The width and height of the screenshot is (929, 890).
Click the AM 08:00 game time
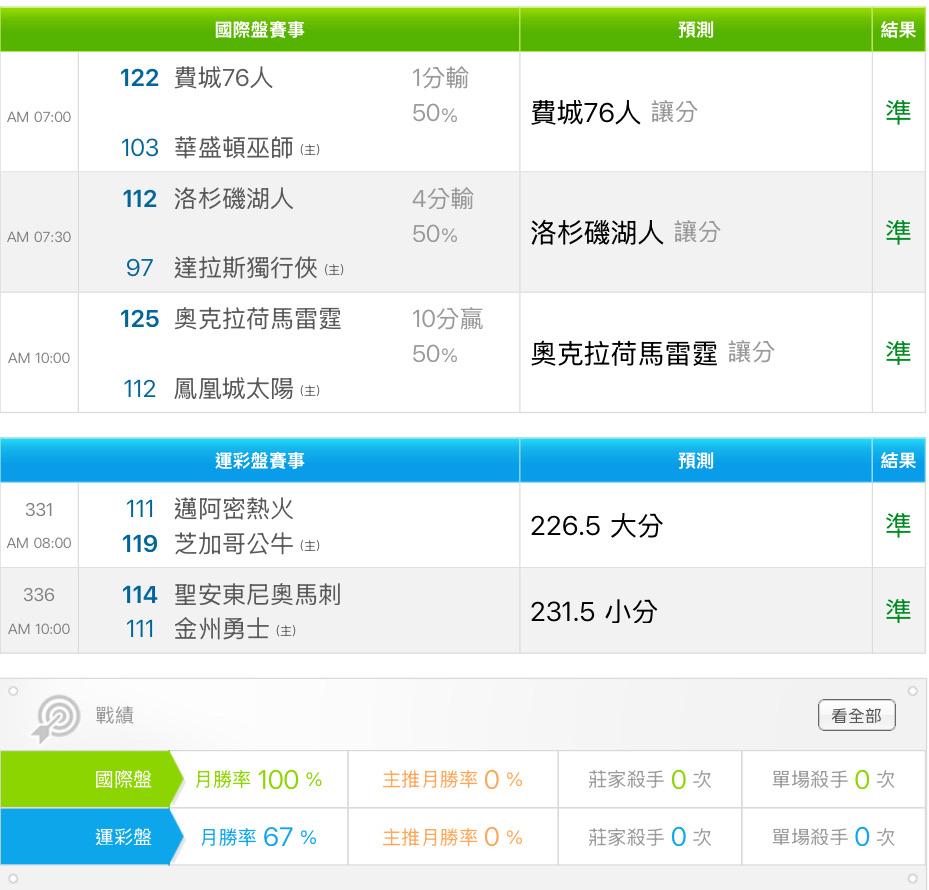(x=39, y=543)
